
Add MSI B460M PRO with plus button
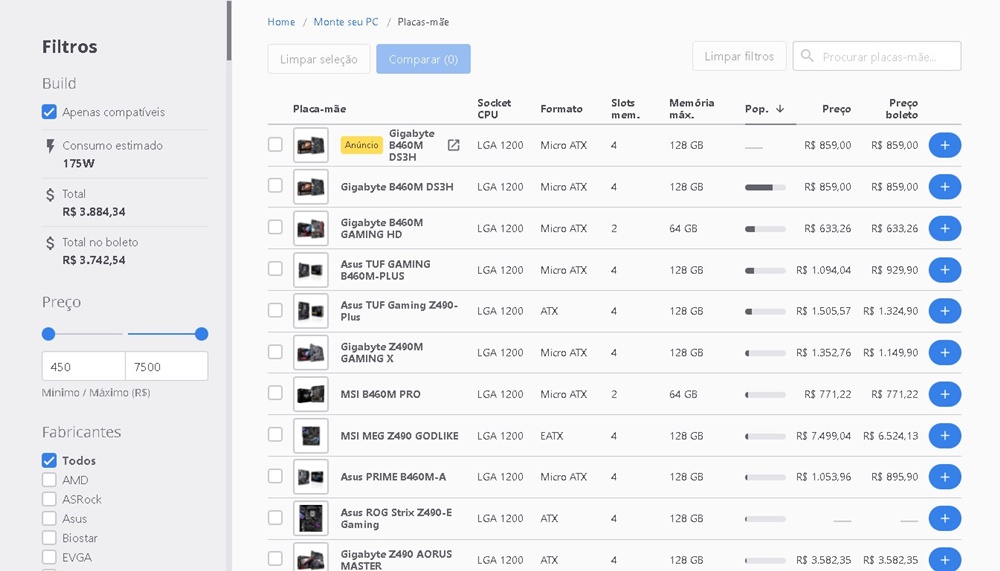tap(945, 394)
